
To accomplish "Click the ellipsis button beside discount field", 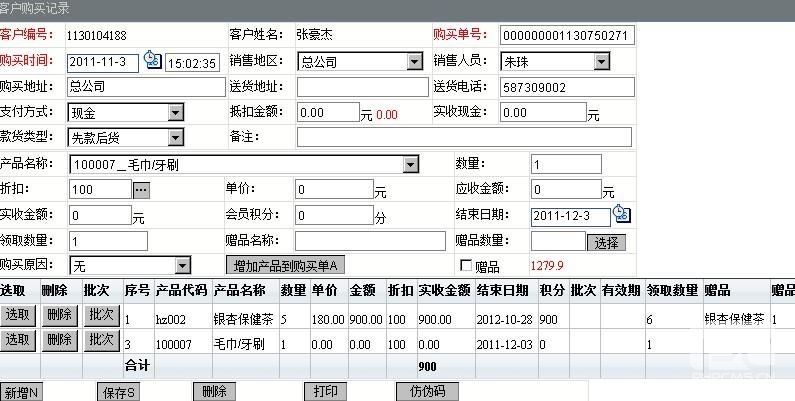I will click(141, 189).
